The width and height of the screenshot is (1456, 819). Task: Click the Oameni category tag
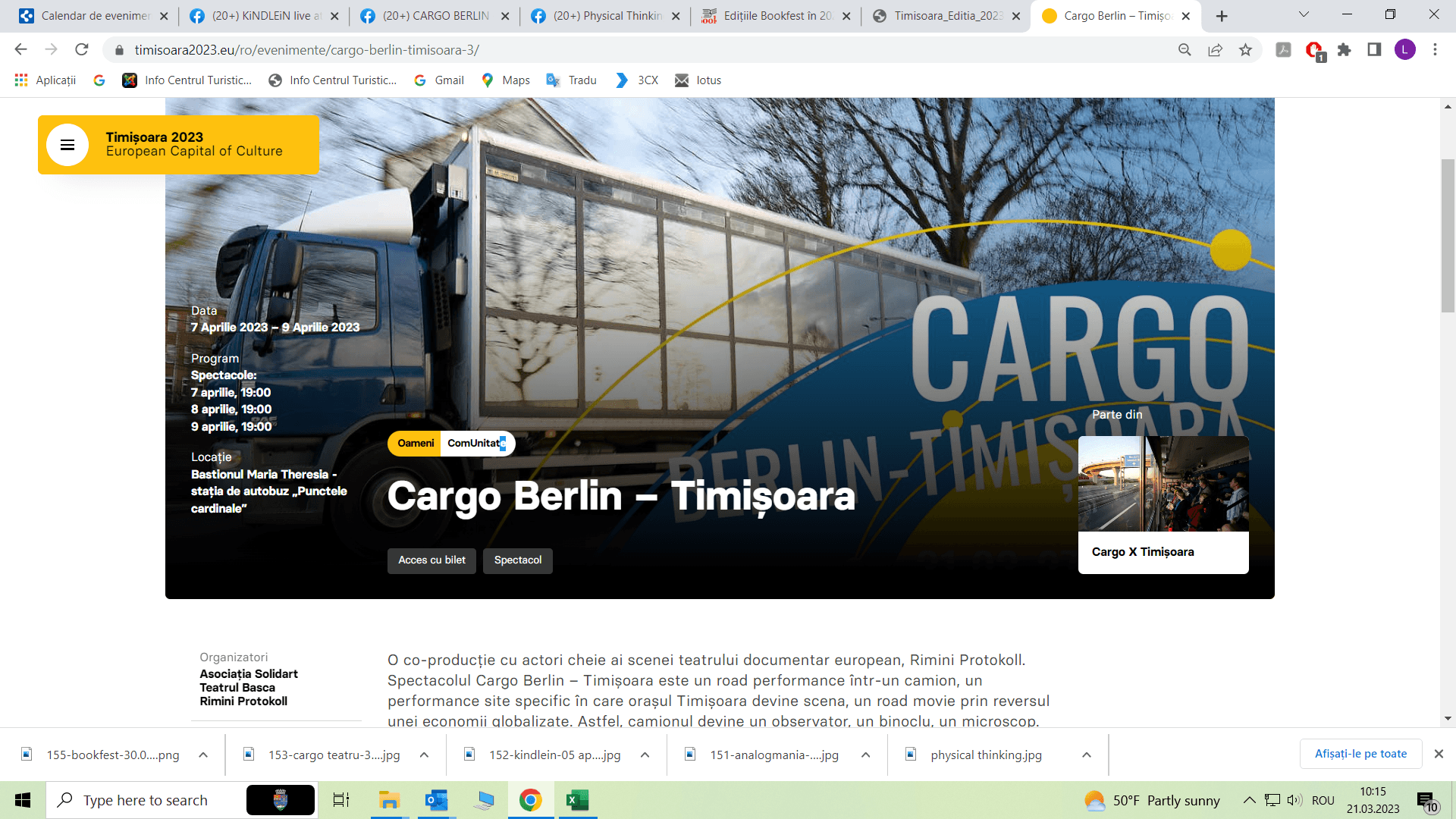416,444
